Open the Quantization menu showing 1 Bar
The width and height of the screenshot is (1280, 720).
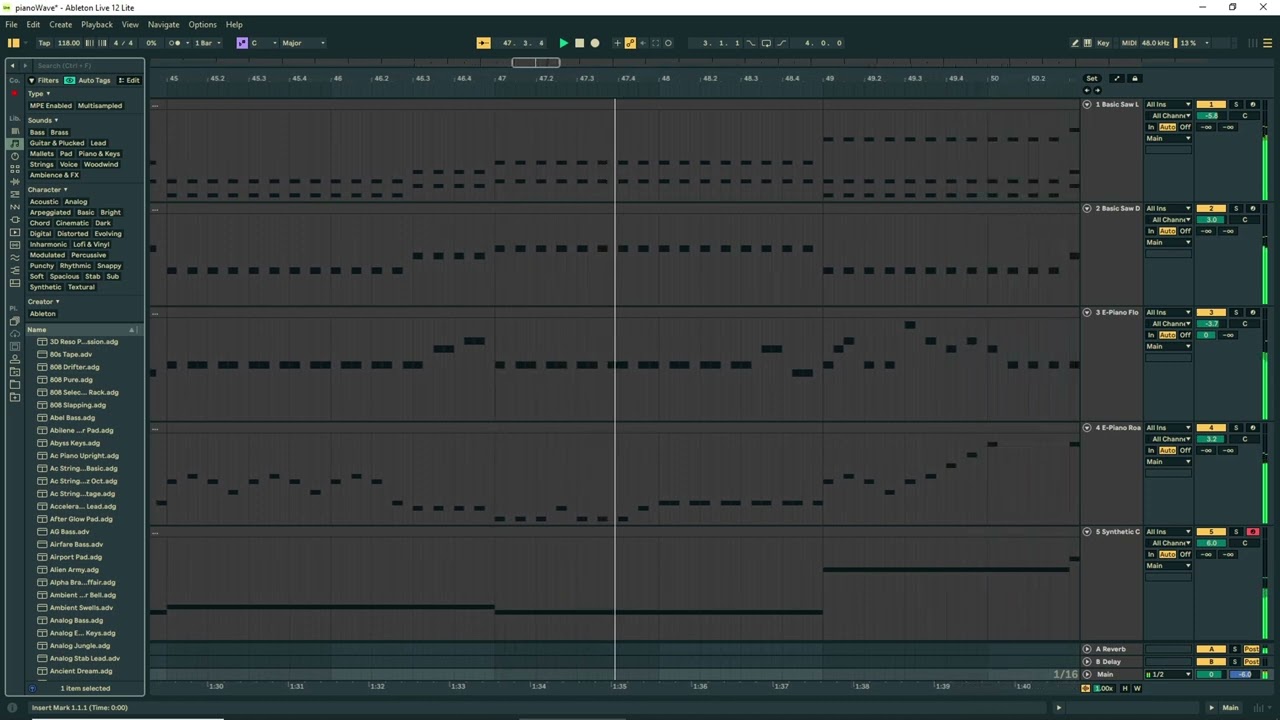(207, 43)
